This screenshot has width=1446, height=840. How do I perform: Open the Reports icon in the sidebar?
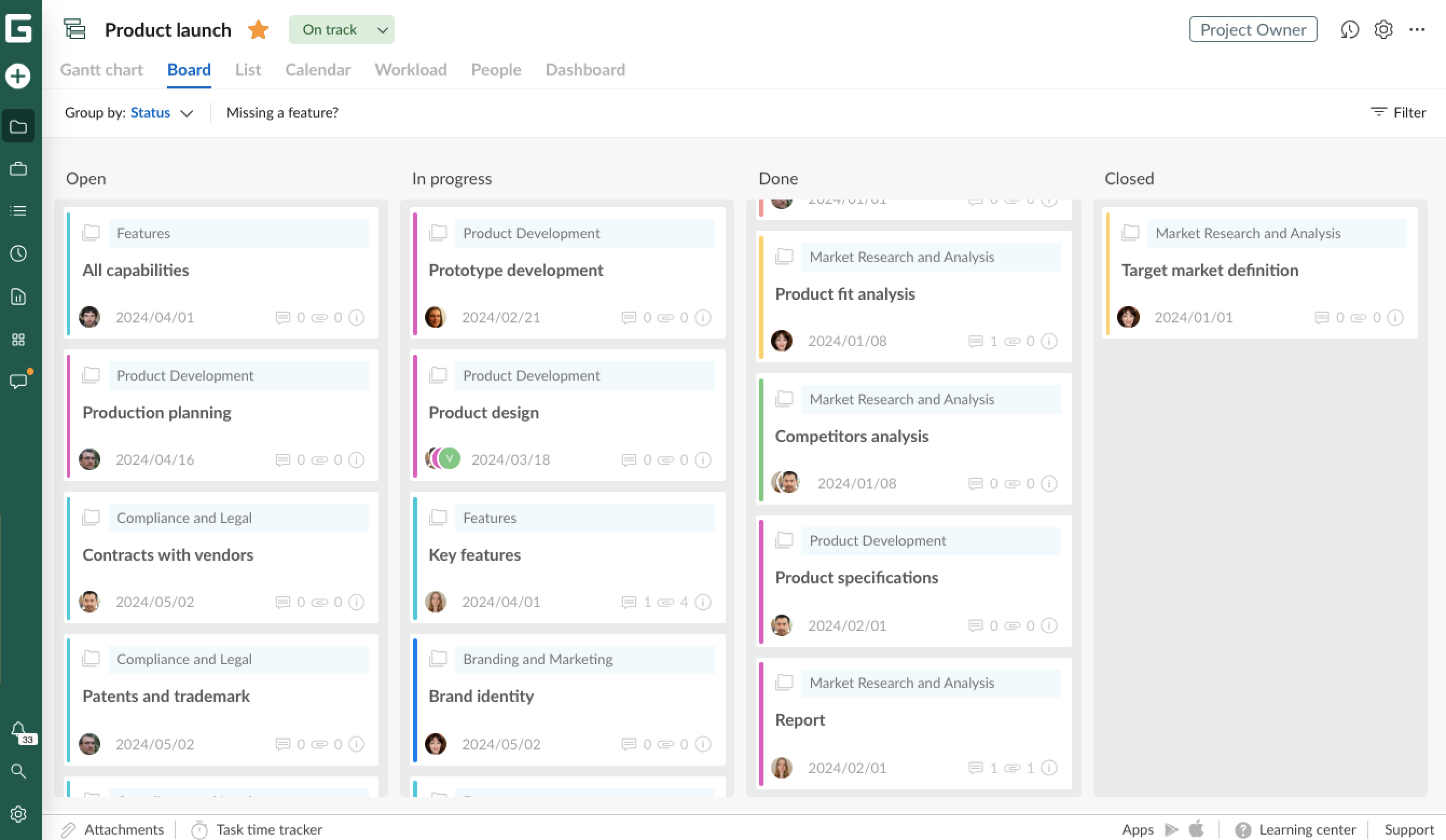18,296
